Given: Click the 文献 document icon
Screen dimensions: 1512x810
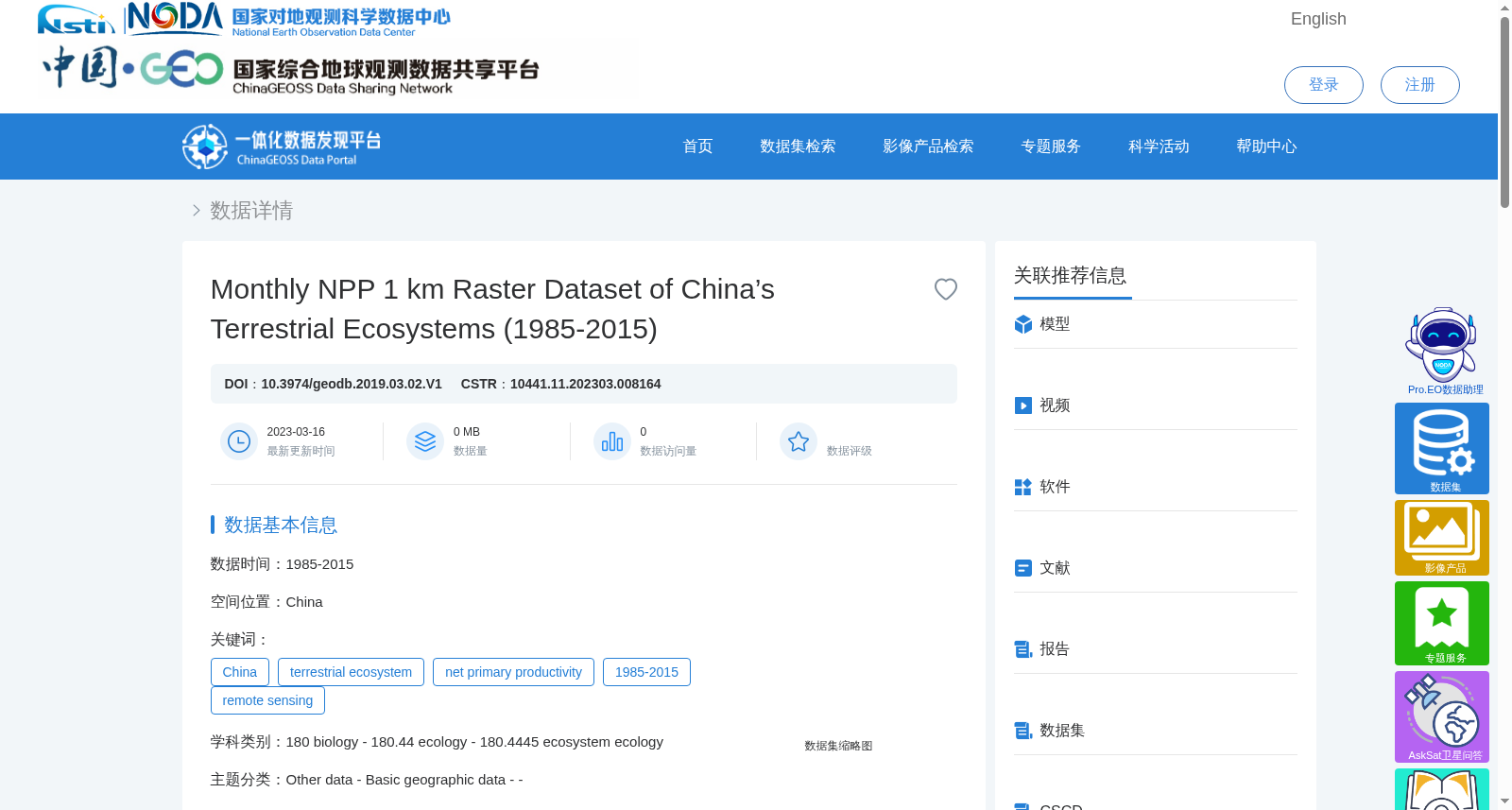Looking at the screenshot, I should 1022,568.
